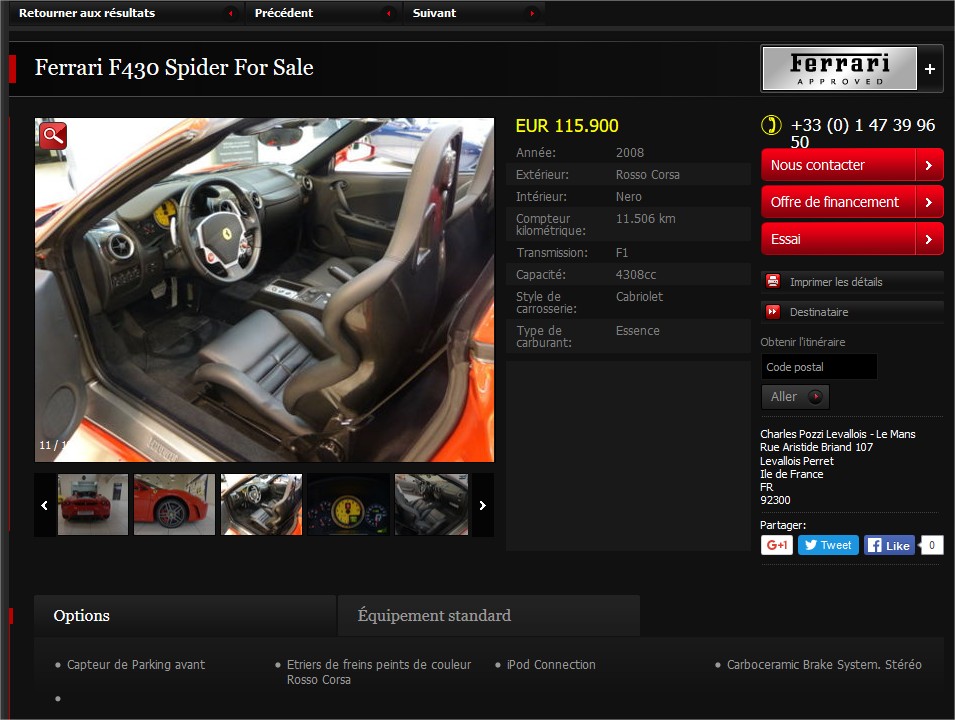955x720 pixels.
Task: Go to Précédent listing
Action: click(284, 13)
